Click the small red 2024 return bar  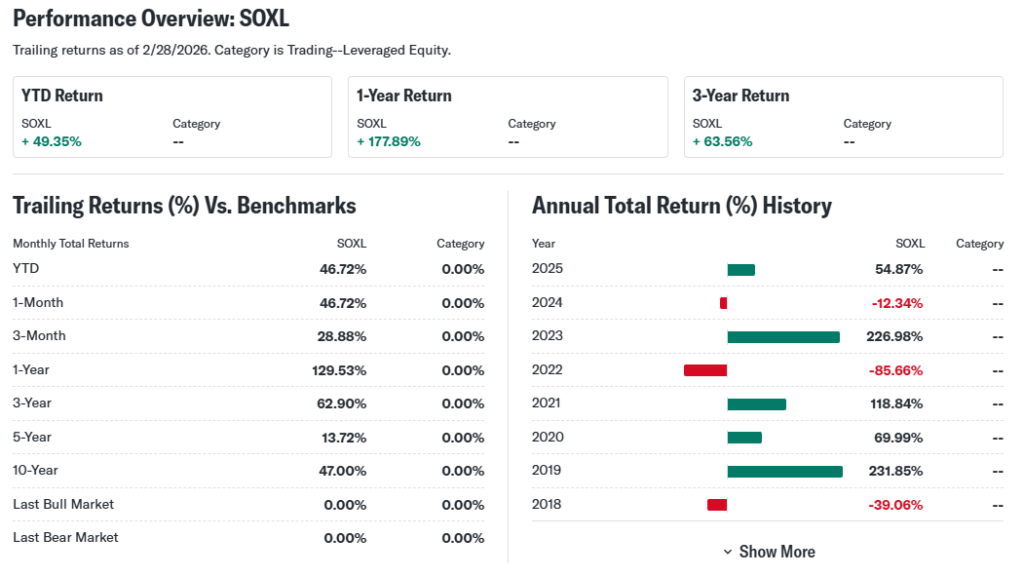tap(723, 303)
